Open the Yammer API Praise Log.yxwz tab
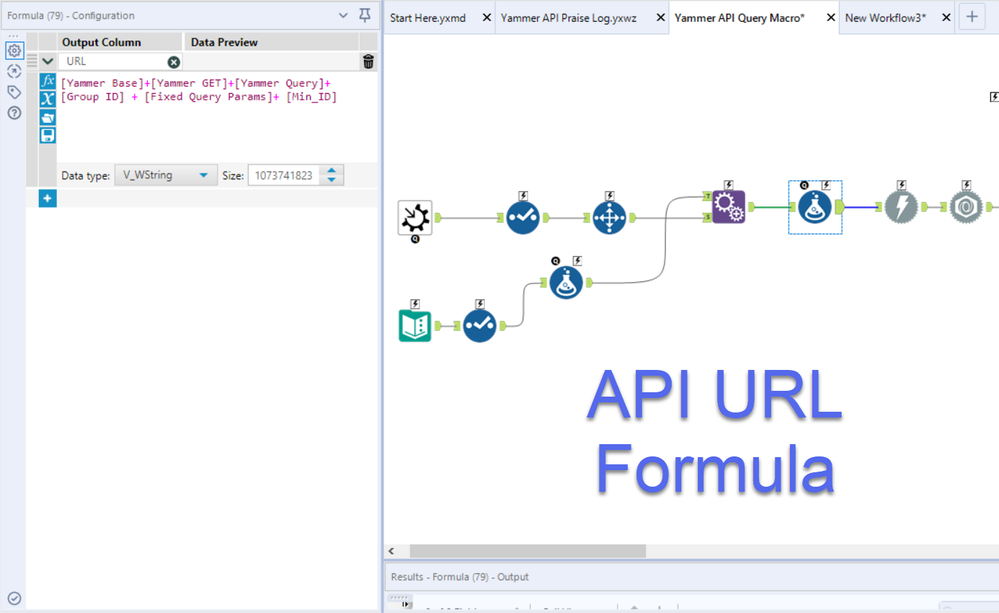This screenshot has width=999, height=613. tap(571, 17)
